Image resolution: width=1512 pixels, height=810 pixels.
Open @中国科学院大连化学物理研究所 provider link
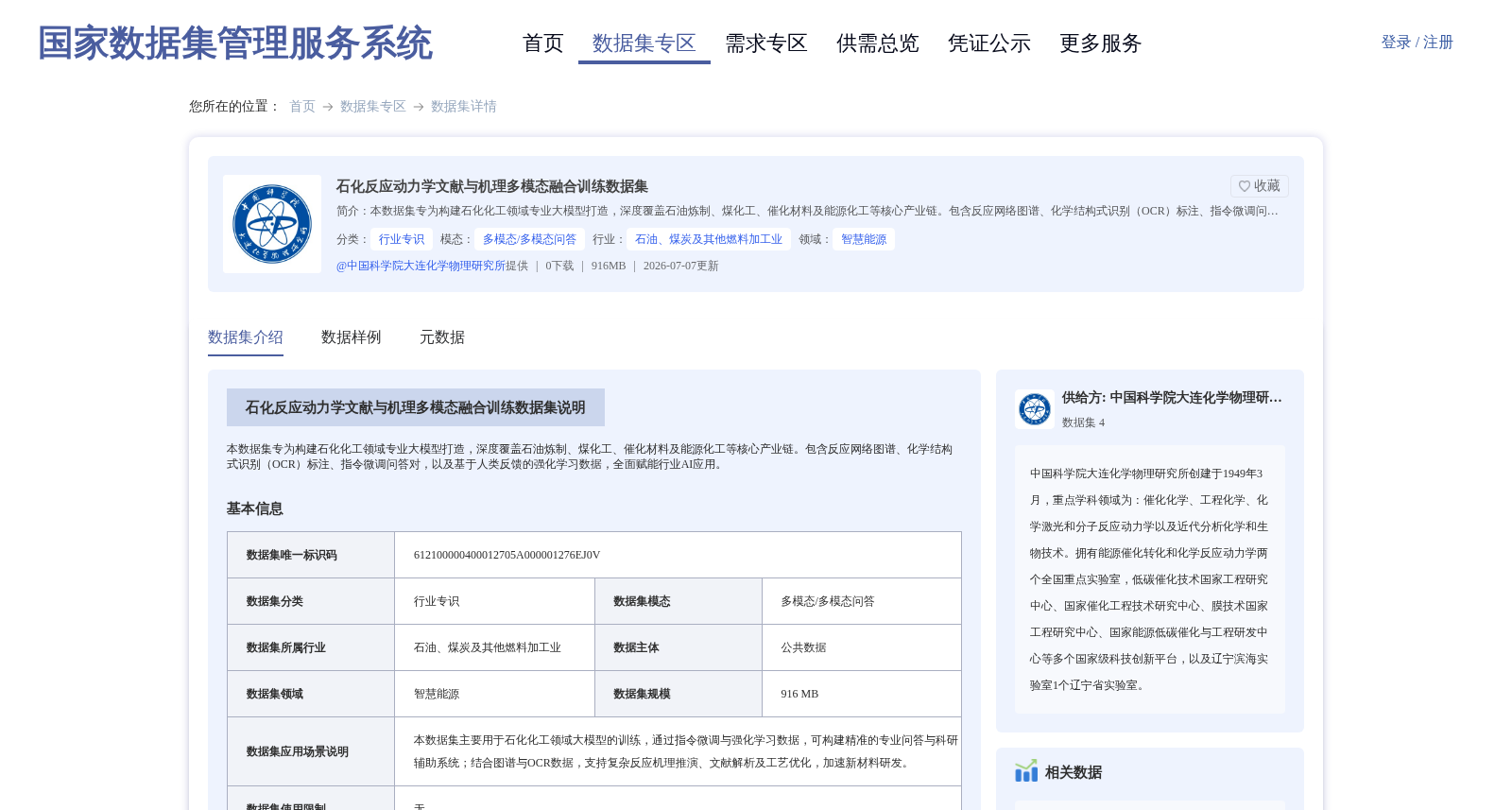pos(421,266)
